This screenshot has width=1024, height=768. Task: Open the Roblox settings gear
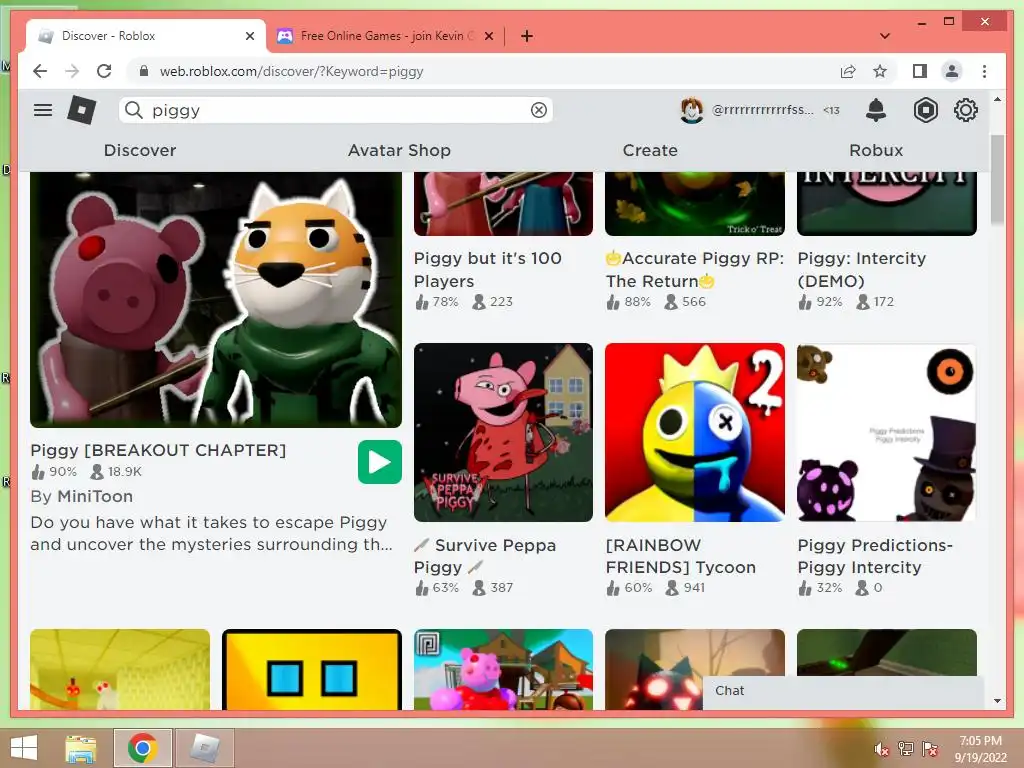(x=966, y=110)
